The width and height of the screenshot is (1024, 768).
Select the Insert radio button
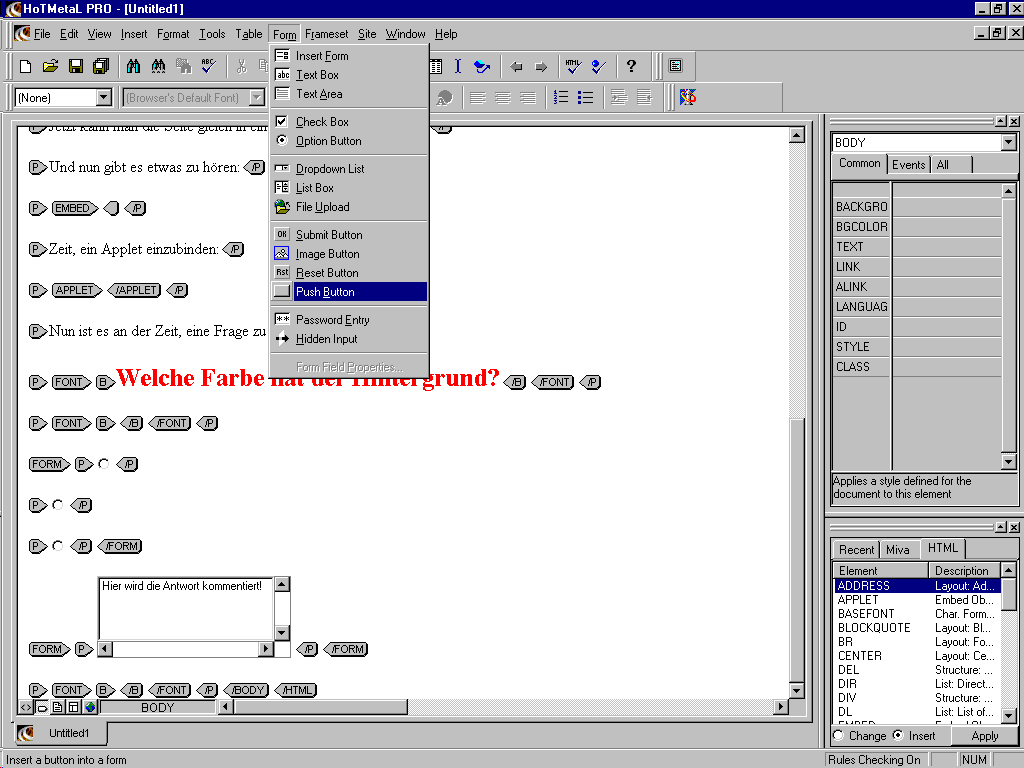(x=897, y=735)
